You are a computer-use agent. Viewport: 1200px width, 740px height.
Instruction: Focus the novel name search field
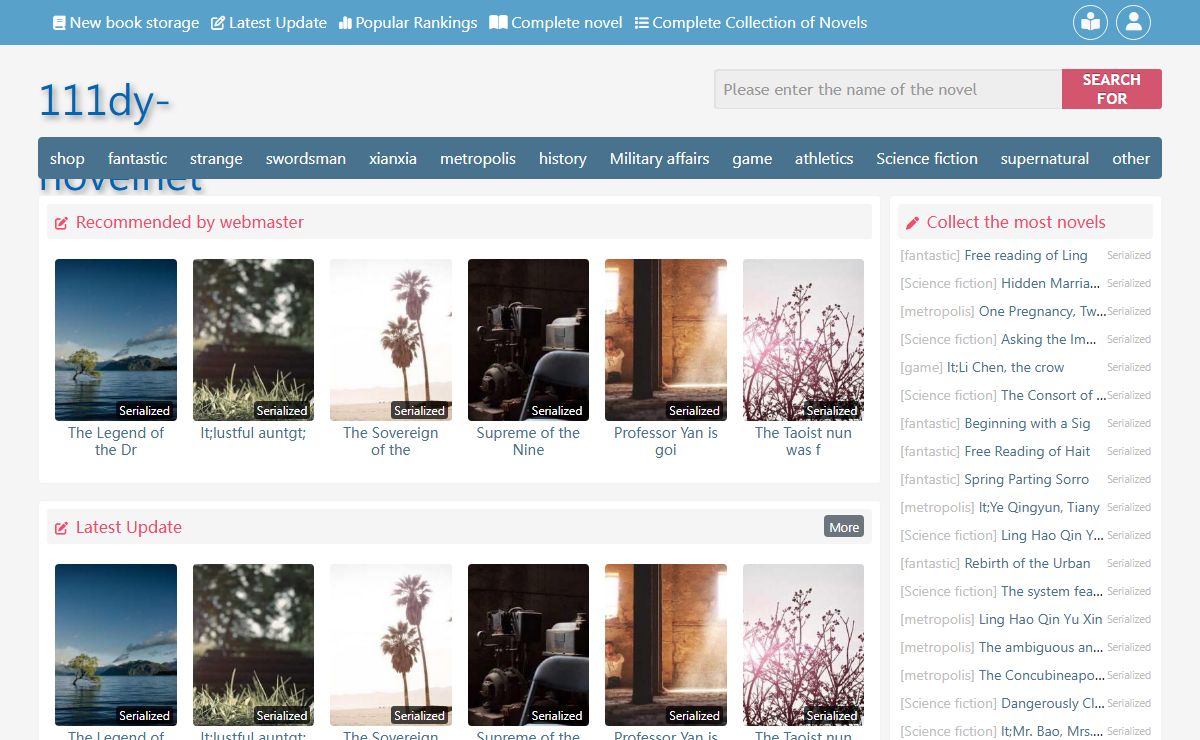tap(888, 89)
